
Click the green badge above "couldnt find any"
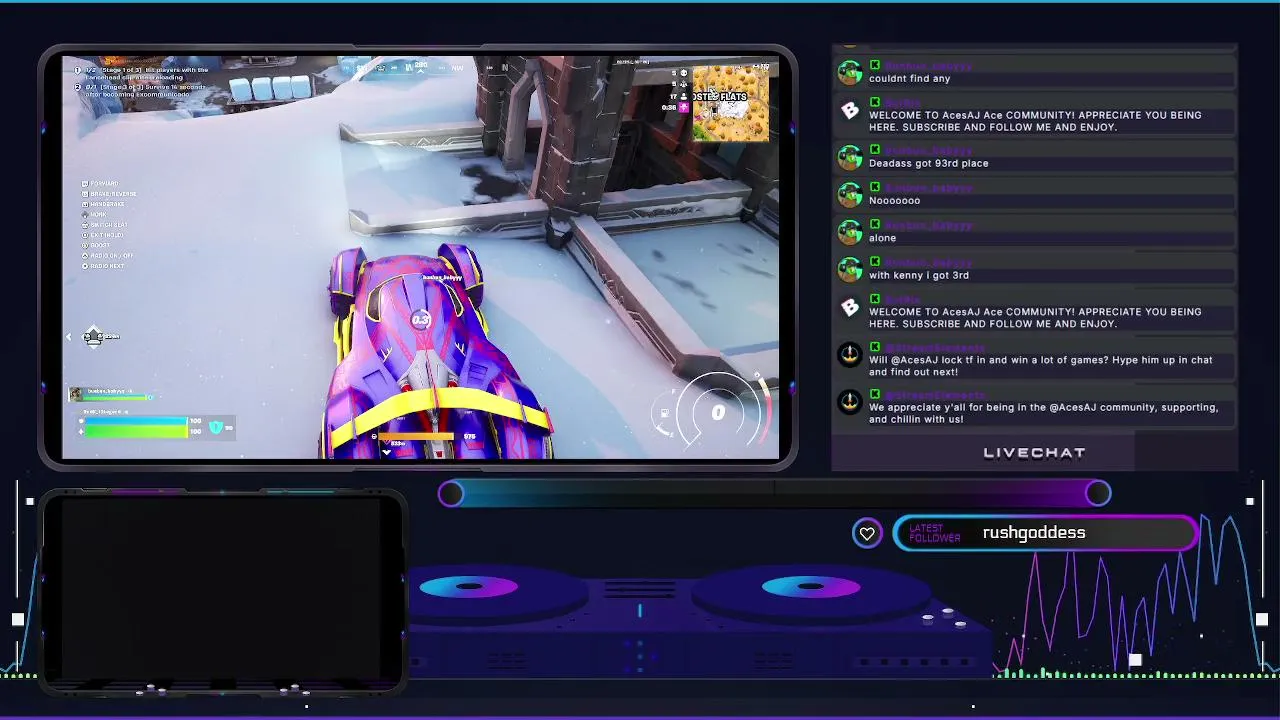point(875,65)
